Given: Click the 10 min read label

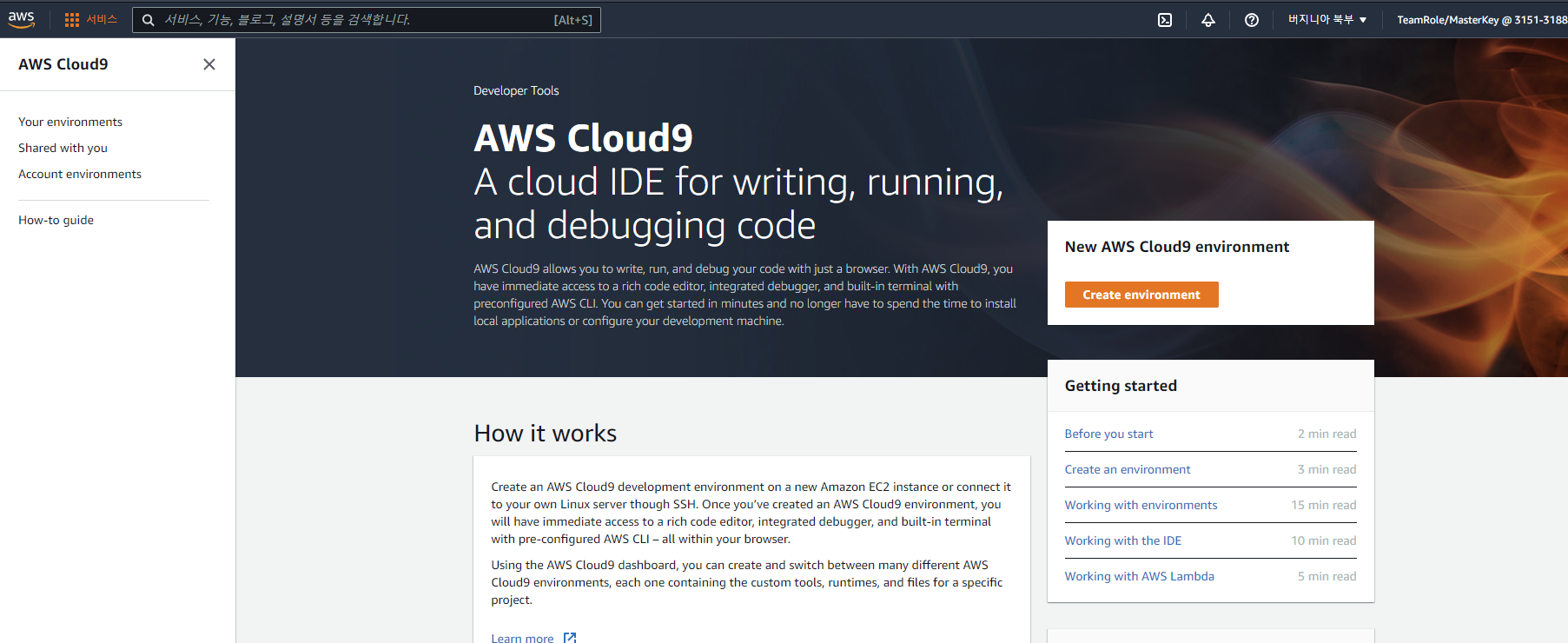Looking at the screenshot, I should (x=1323, y=540).
